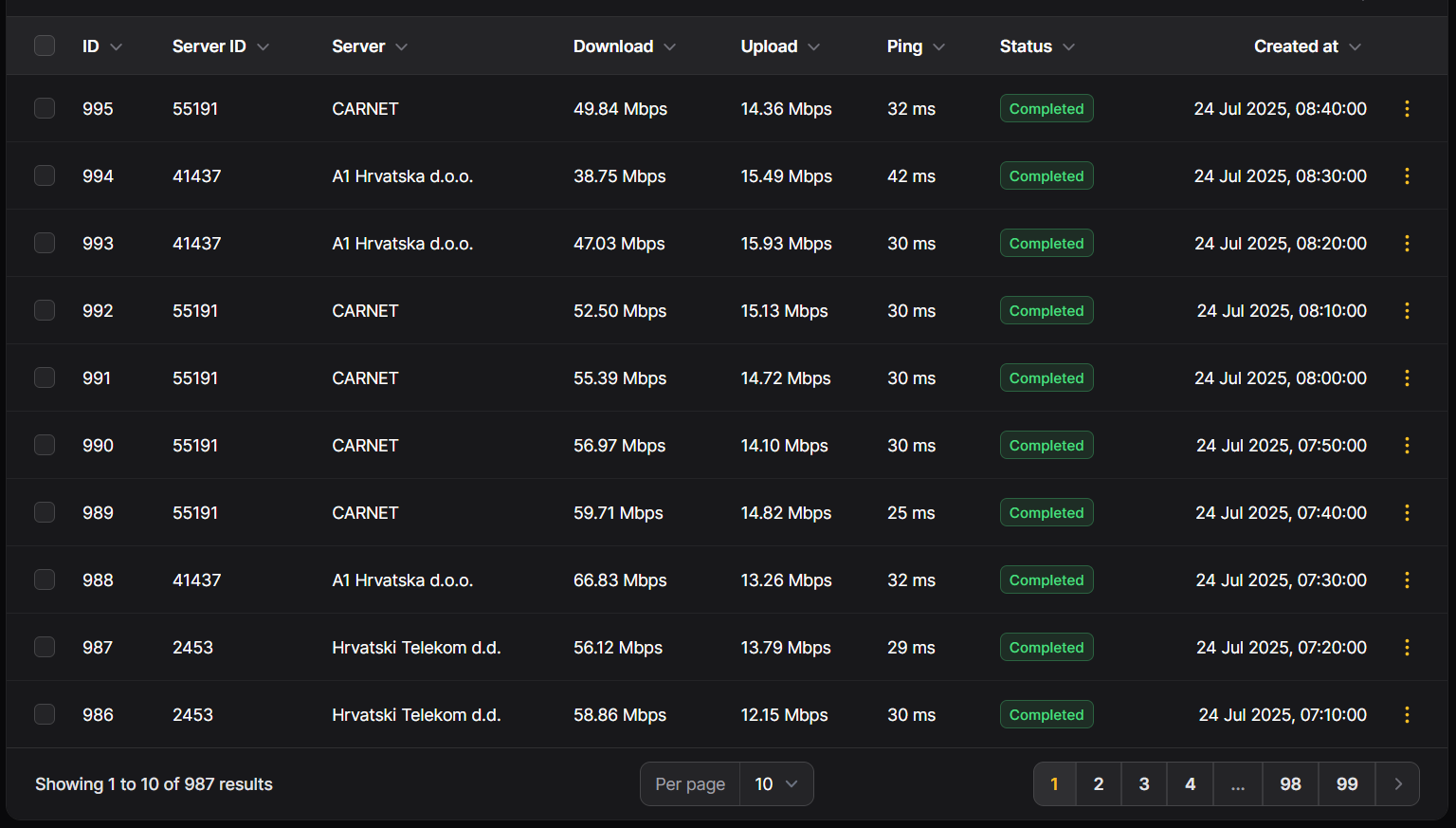Screen dimensions: 1456x828
Task: Click download value 59.71 Mbps
Action: pos(618,513)
